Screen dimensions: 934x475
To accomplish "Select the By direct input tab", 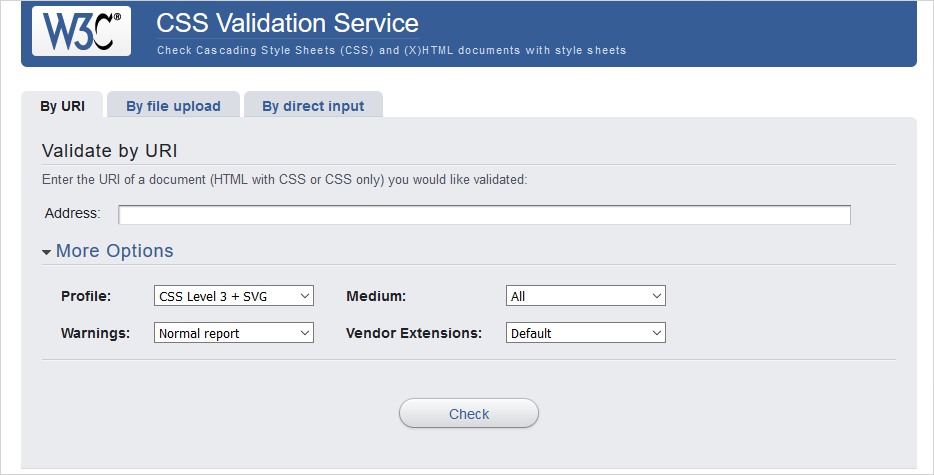I will point(313,106).
